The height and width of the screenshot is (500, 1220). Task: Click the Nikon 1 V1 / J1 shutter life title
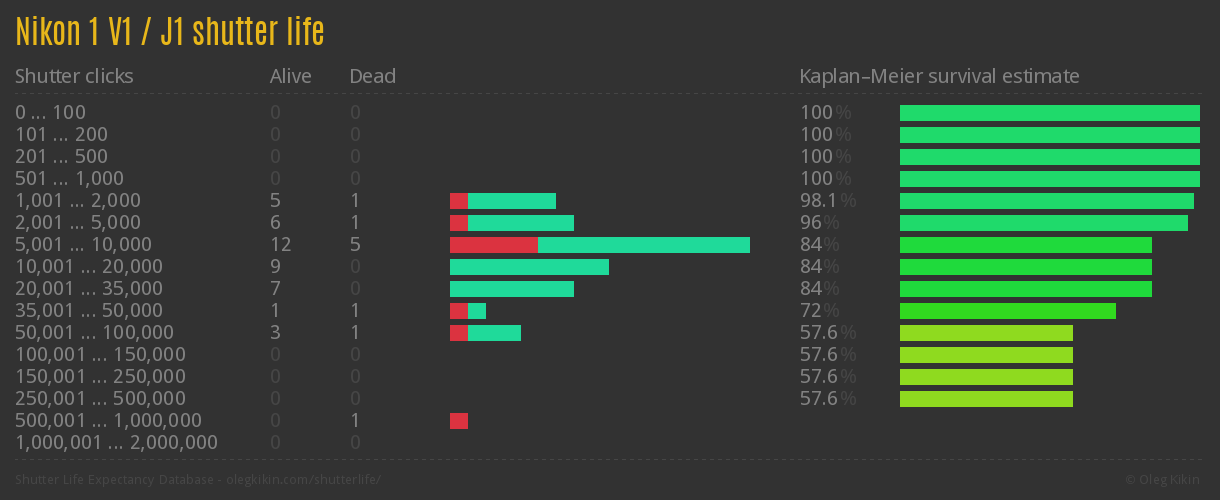pos(170,32)
